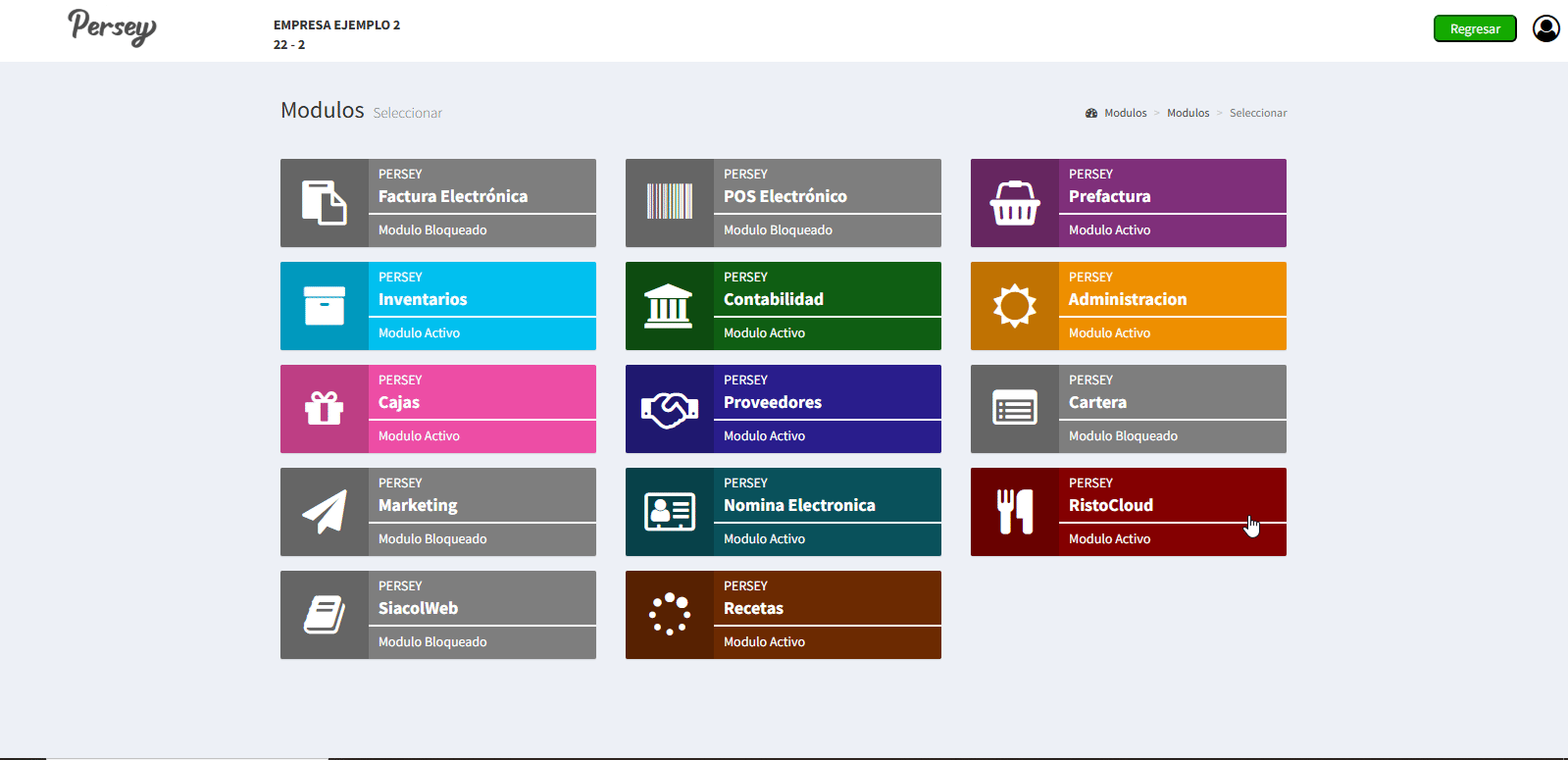The image size is (1568, 760).
Task: Select the Administracion gear icon
Action: point(1015,306)
